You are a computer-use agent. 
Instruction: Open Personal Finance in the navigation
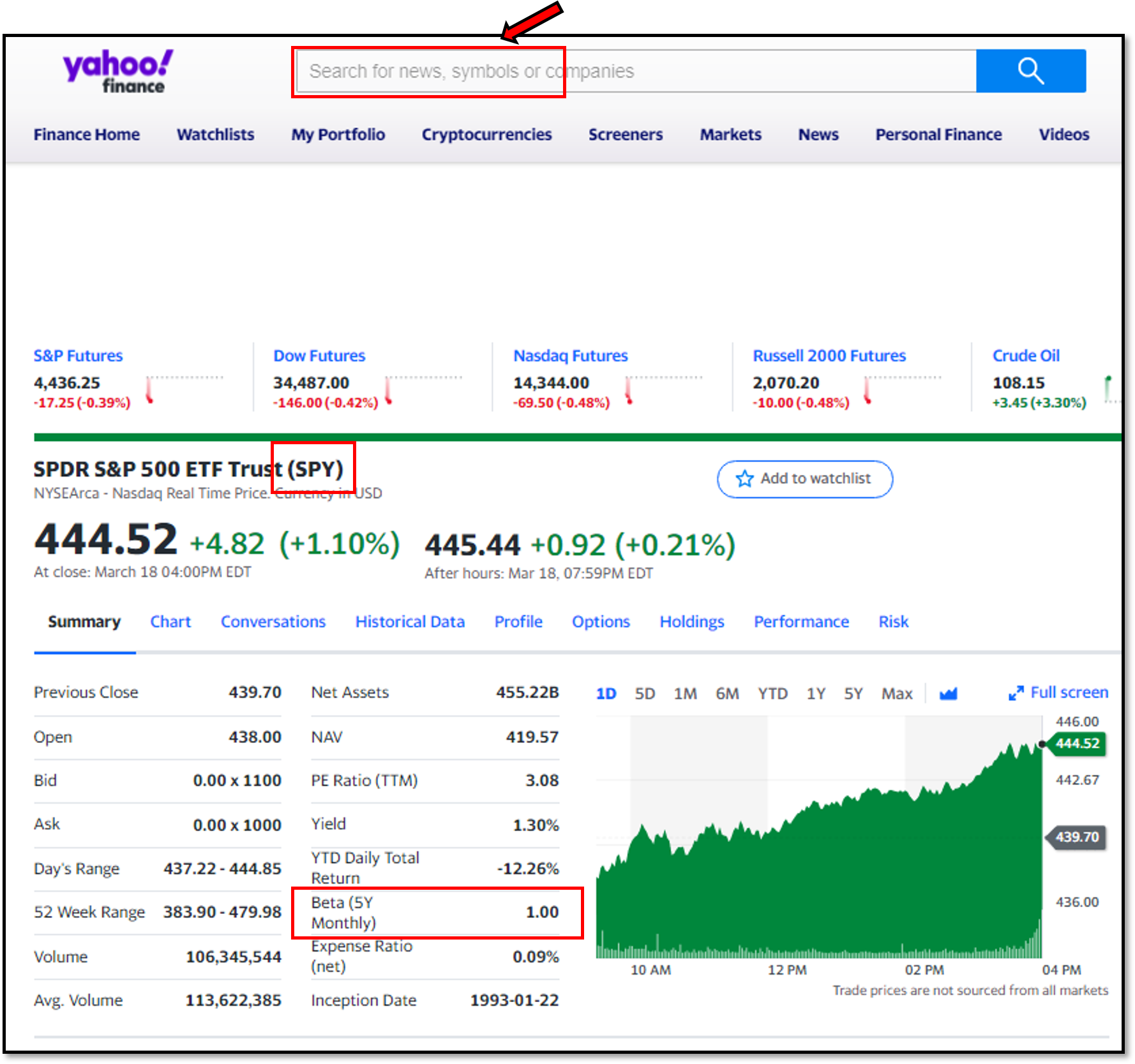click(x=938, y=135)
